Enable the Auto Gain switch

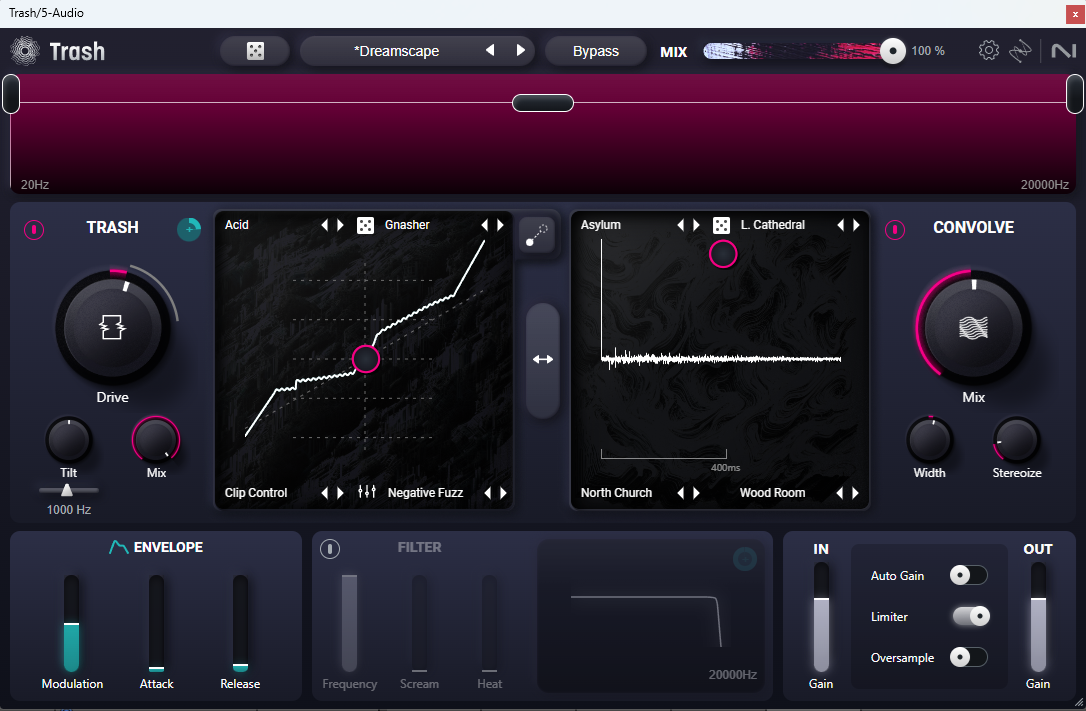click(x=968, y=575)
